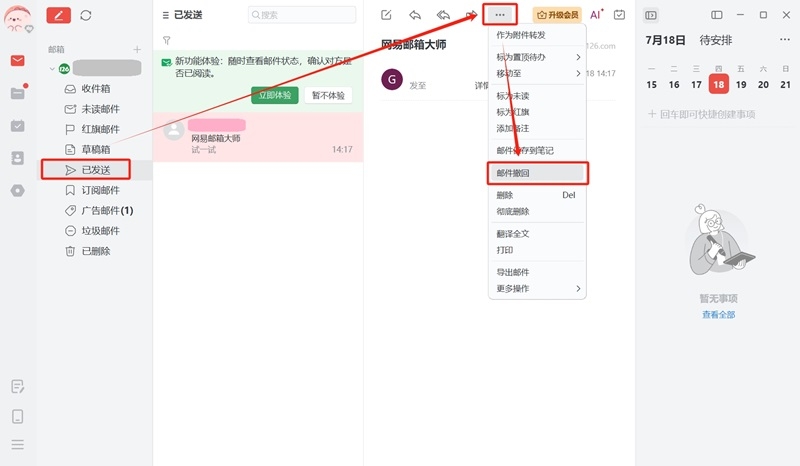800x466 pixels.
Task: Click the sender avatar G in the mail header
Action: coord(392,79)
